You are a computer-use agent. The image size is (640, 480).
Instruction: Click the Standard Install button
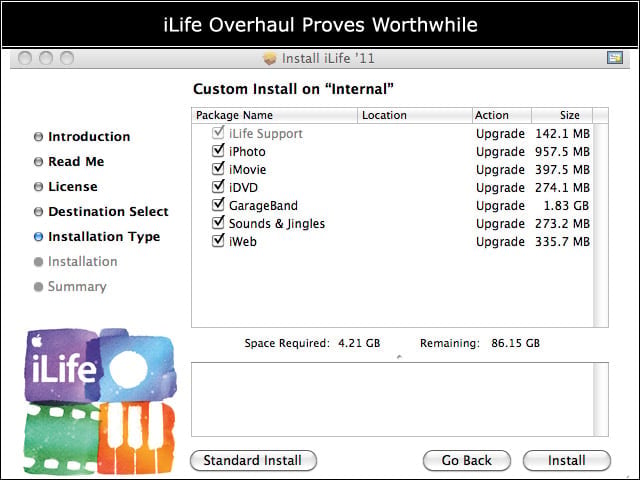(253, 460)
